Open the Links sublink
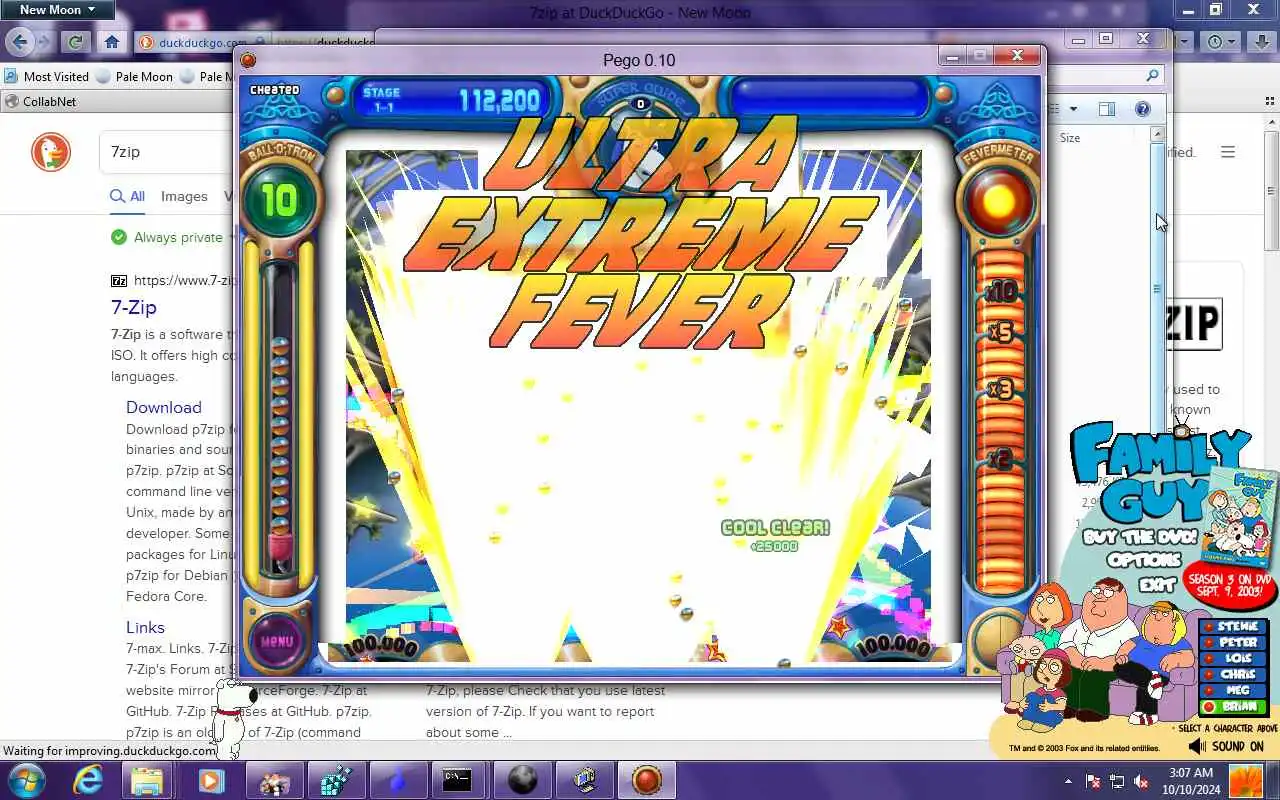This screenshot has width=1280, height=800. [x=145, y=628]
